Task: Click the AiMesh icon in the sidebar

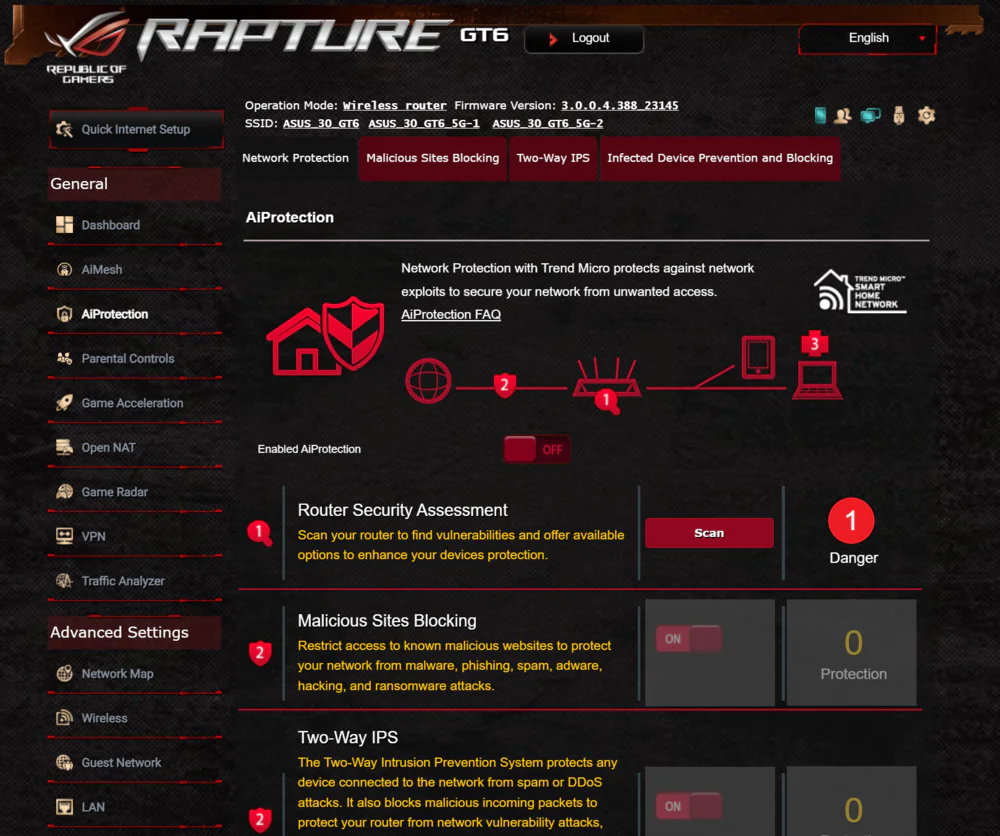Action: pyautogui.click(x=64, y=269)
